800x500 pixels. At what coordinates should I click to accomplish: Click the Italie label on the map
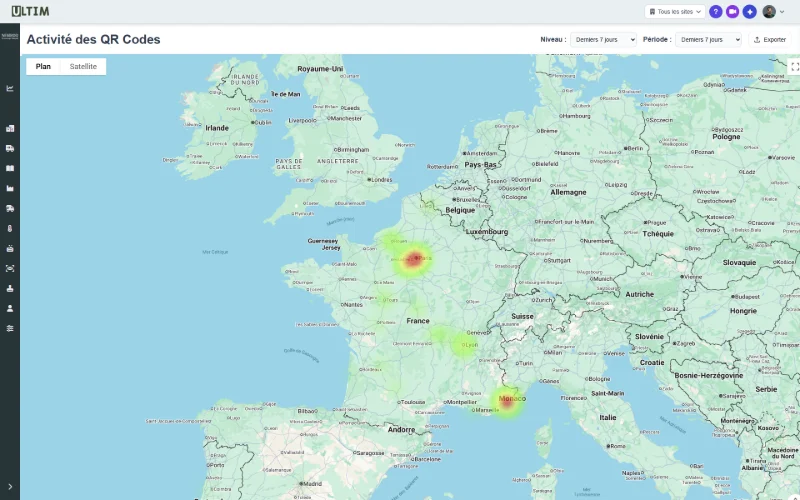[x=608, y=417]
